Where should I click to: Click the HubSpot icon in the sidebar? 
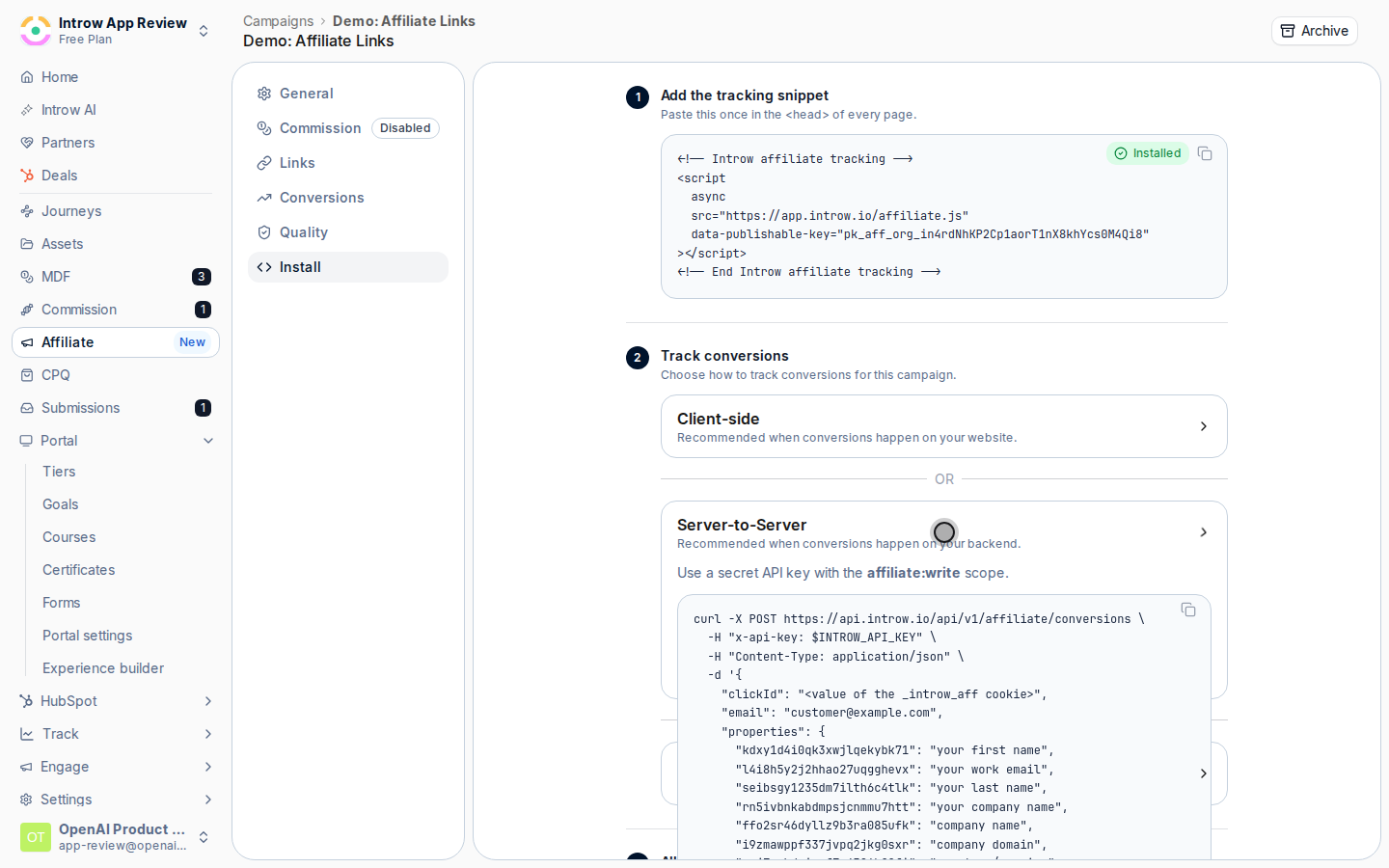click(x=26, y=701)
